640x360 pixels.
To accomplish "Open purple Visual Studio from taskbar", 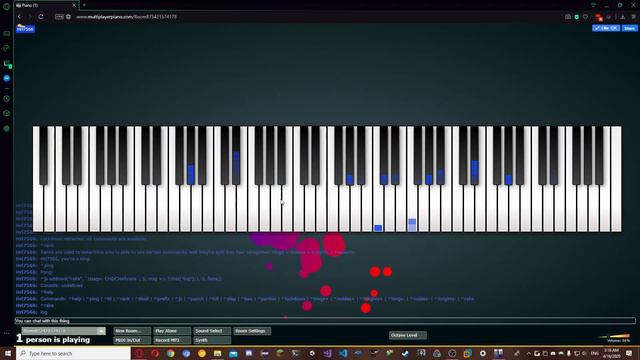I will (x=327, y=353).
